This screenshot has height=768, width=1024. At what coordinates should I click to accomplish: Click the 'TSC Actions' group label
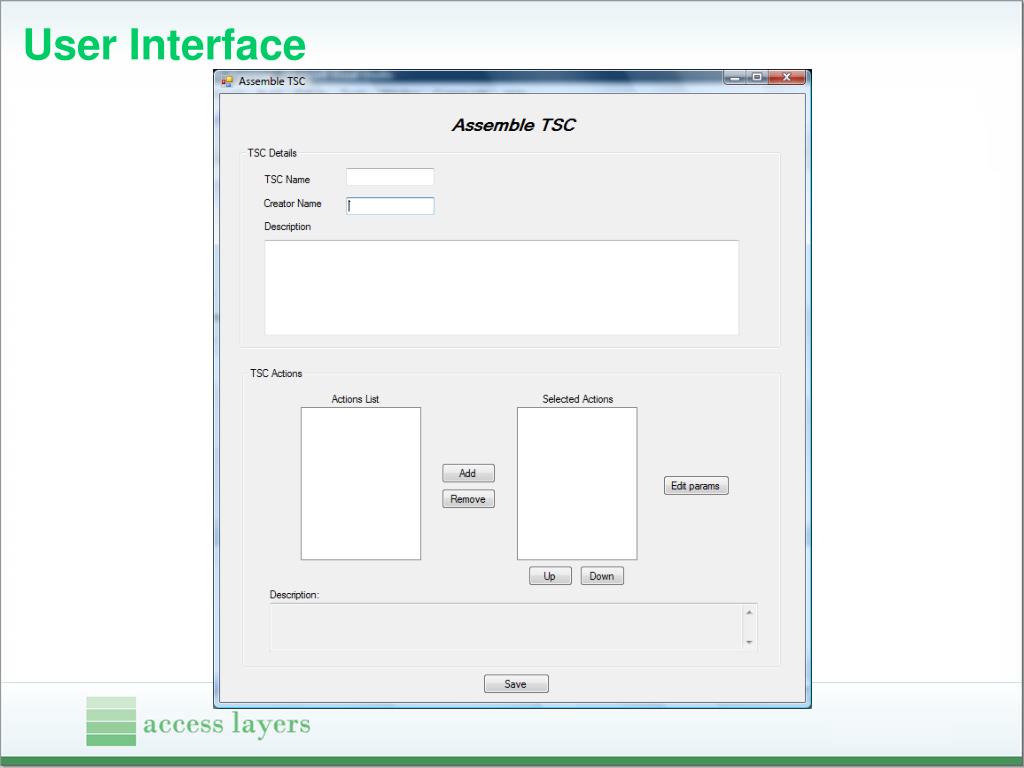point(276,374)
